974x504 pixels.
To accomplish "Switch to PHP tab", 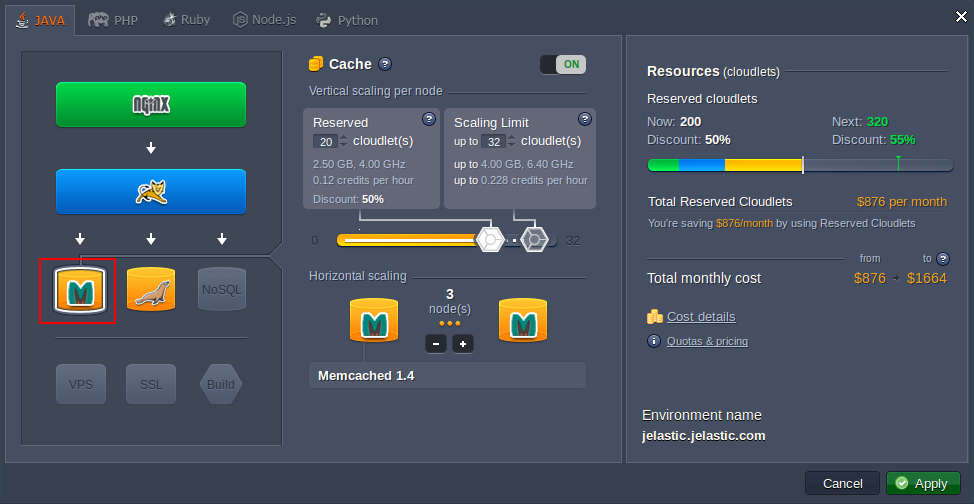I will [x=113, y=20].
